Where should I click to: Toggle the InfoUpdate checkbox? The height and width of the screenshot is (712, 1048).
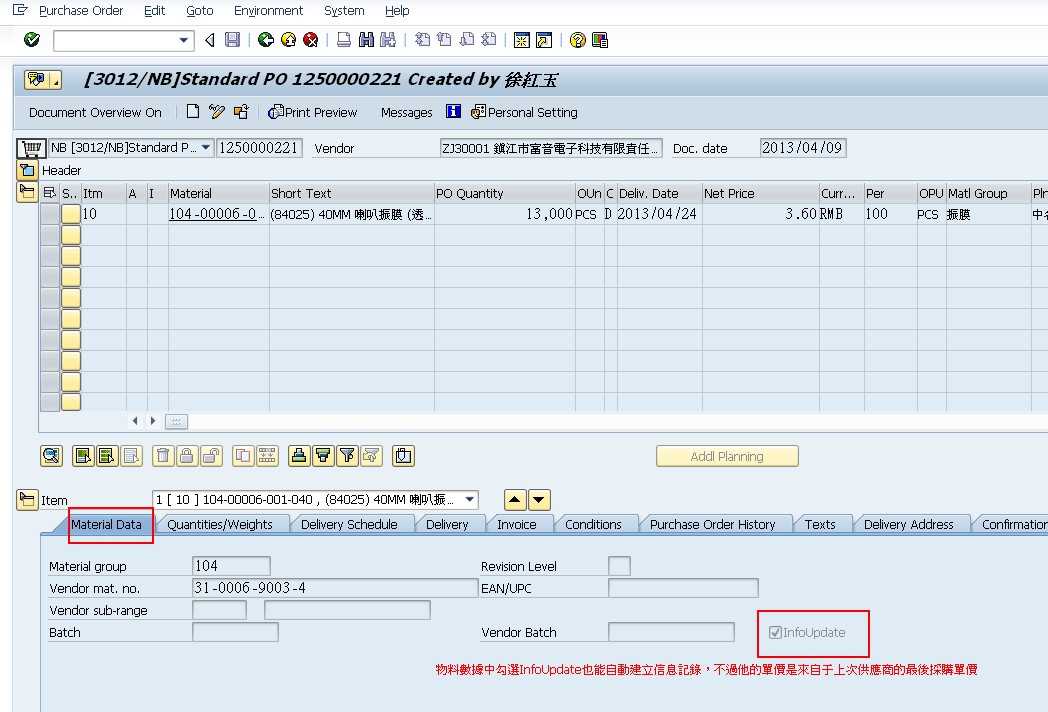point(775,632)
